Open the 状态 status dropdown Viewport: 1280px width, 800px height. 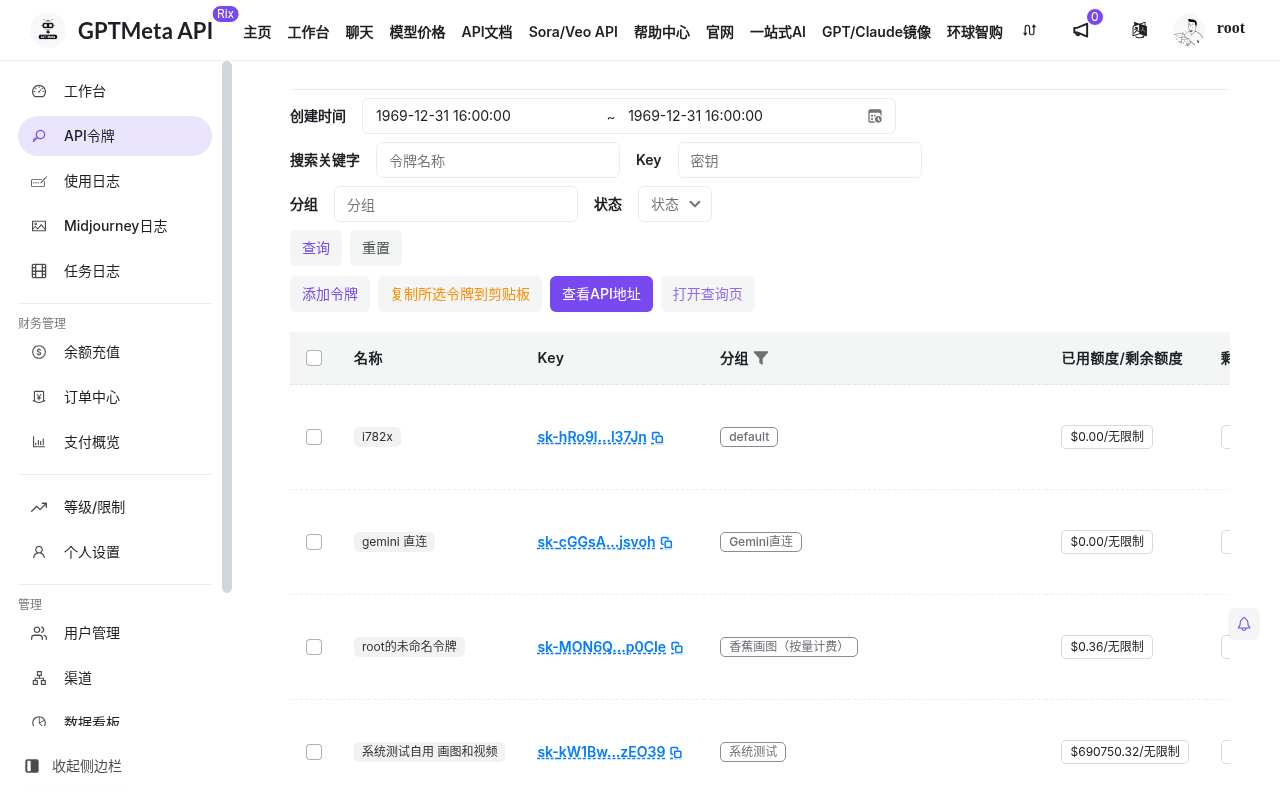point(675,204)
